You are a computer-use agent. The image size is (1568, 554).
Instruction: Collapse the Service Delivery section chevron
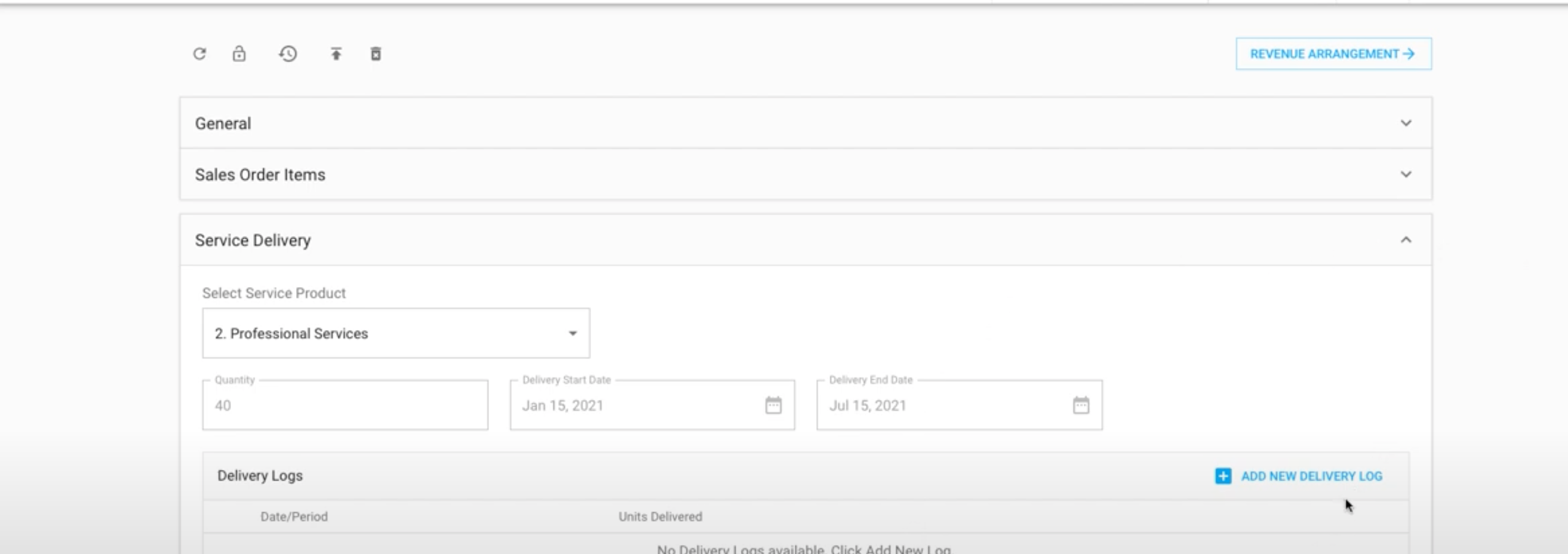click(x=1406, y=241)
